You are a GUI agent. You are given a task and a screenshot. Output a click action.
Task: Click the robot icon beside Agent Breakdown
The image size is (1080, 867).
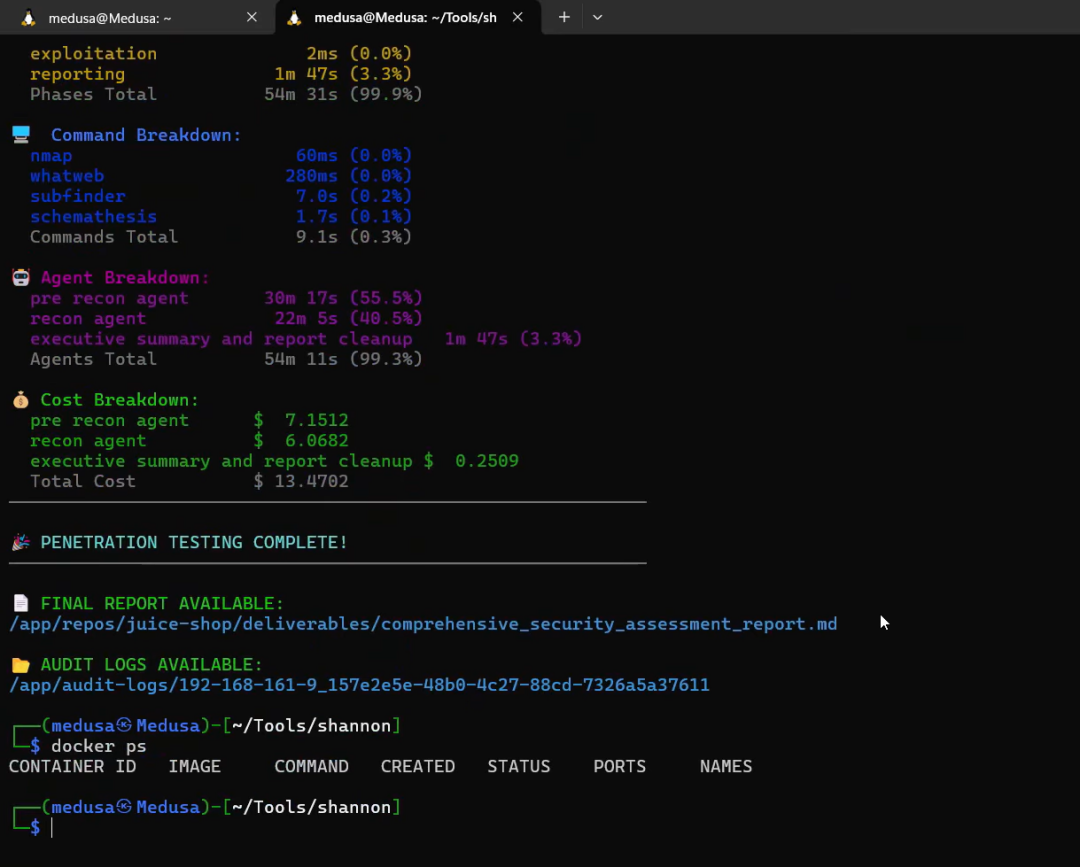[21, 277]
